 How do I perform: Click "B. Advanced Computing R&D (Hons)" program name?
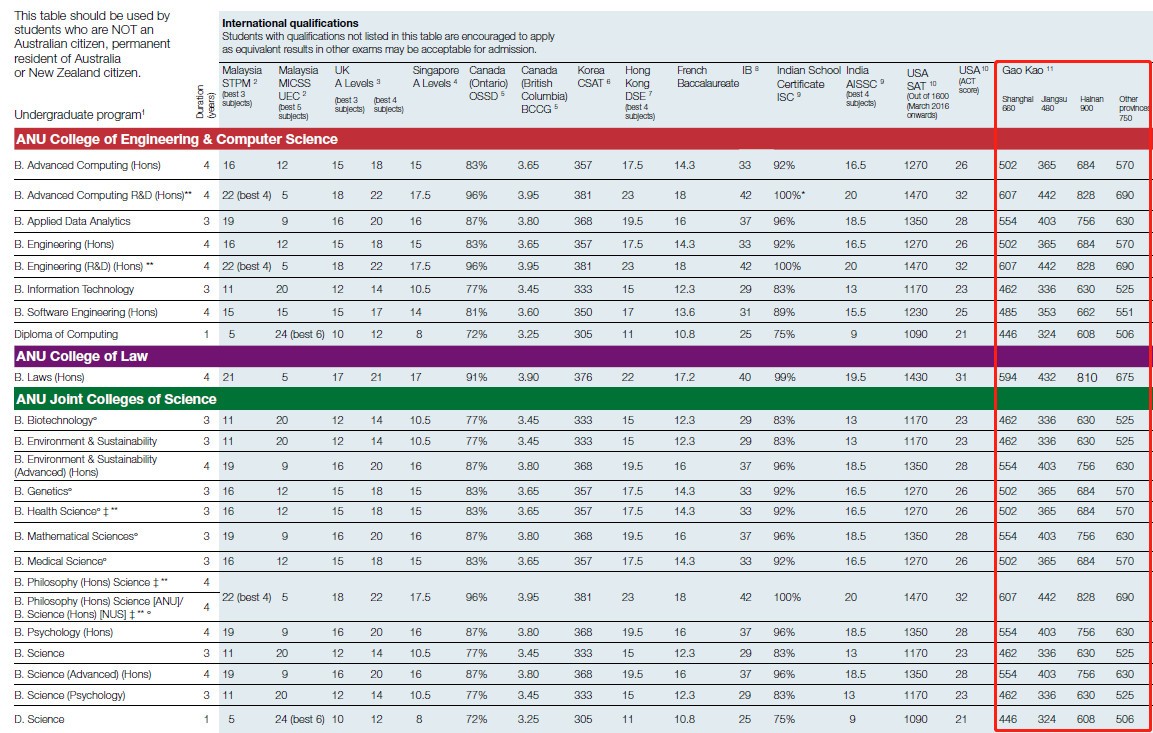[103, 195]
